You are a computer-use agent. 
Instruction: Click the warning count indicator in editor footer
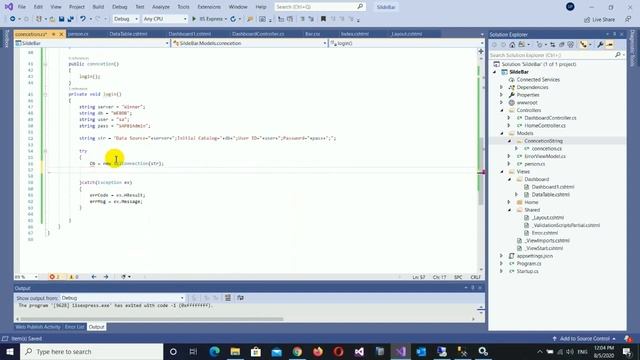coord(73,277)
